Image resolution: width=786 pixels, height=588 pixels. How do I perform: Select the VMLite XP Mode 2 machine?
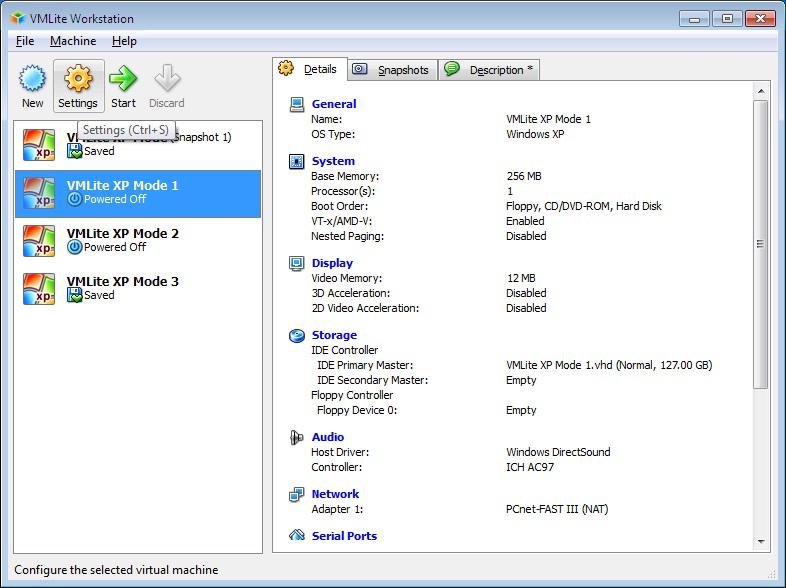pyautogui.click(x=138, y=241)
